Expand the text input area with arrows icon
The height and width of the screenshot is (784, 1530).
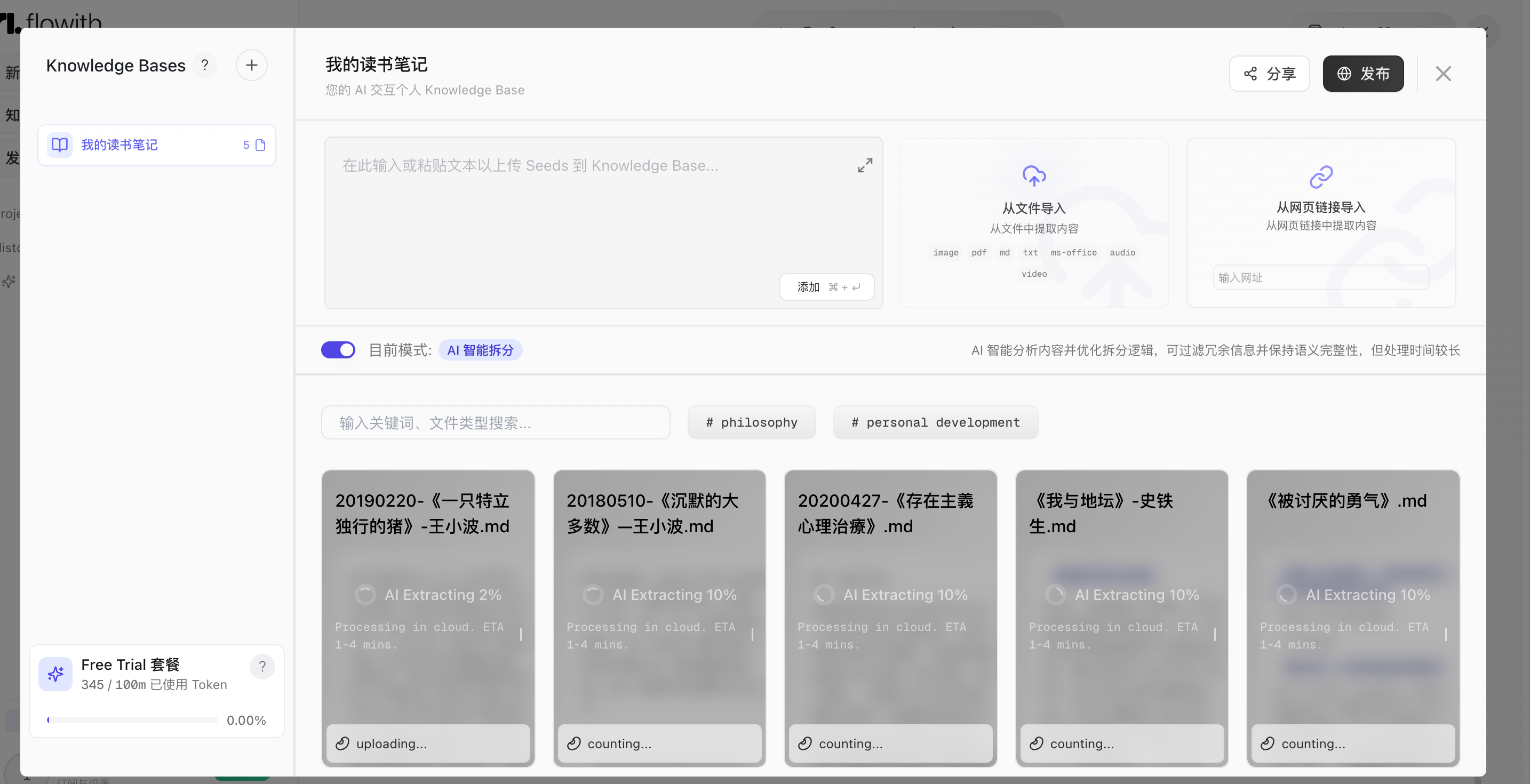[x=865, y=165]
